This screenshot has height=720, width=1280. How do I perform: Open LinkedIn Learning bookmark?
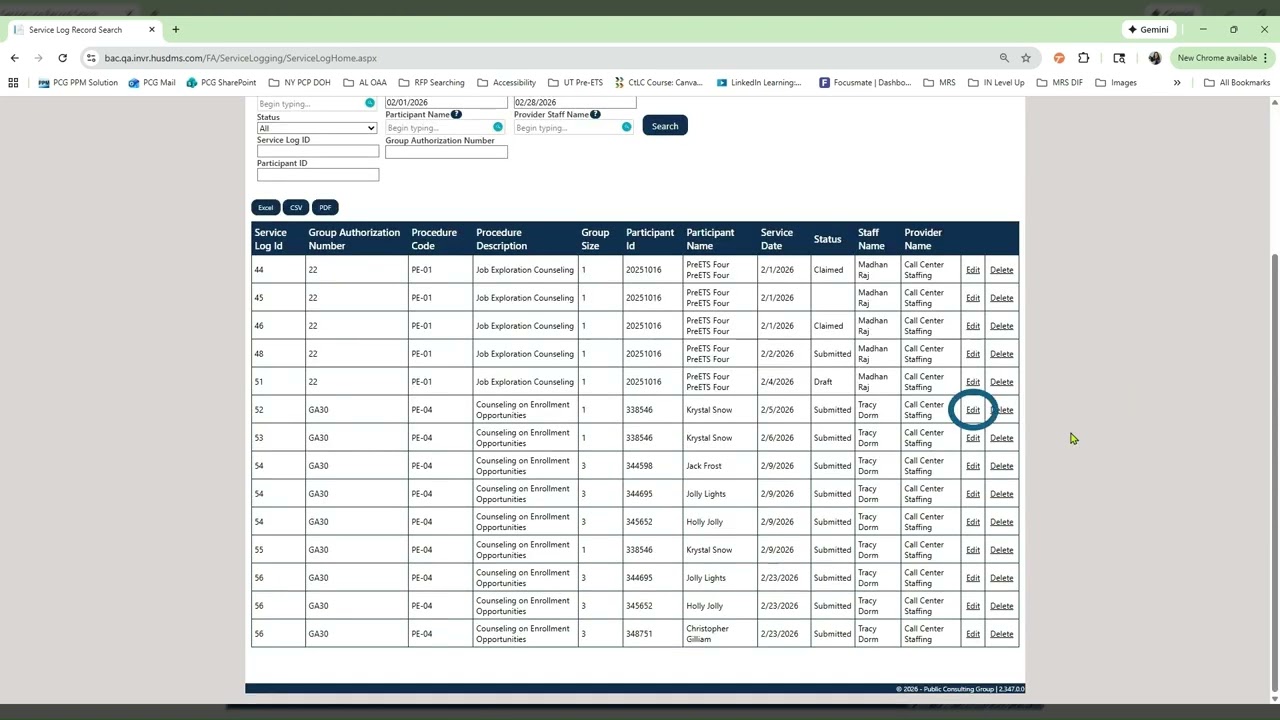pyautogui.click(x=758, y=82)
